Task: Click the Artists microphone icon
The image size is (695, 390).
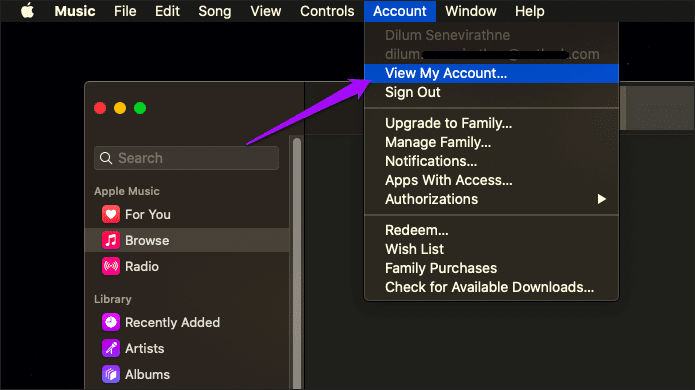Action: click(111, 348)
